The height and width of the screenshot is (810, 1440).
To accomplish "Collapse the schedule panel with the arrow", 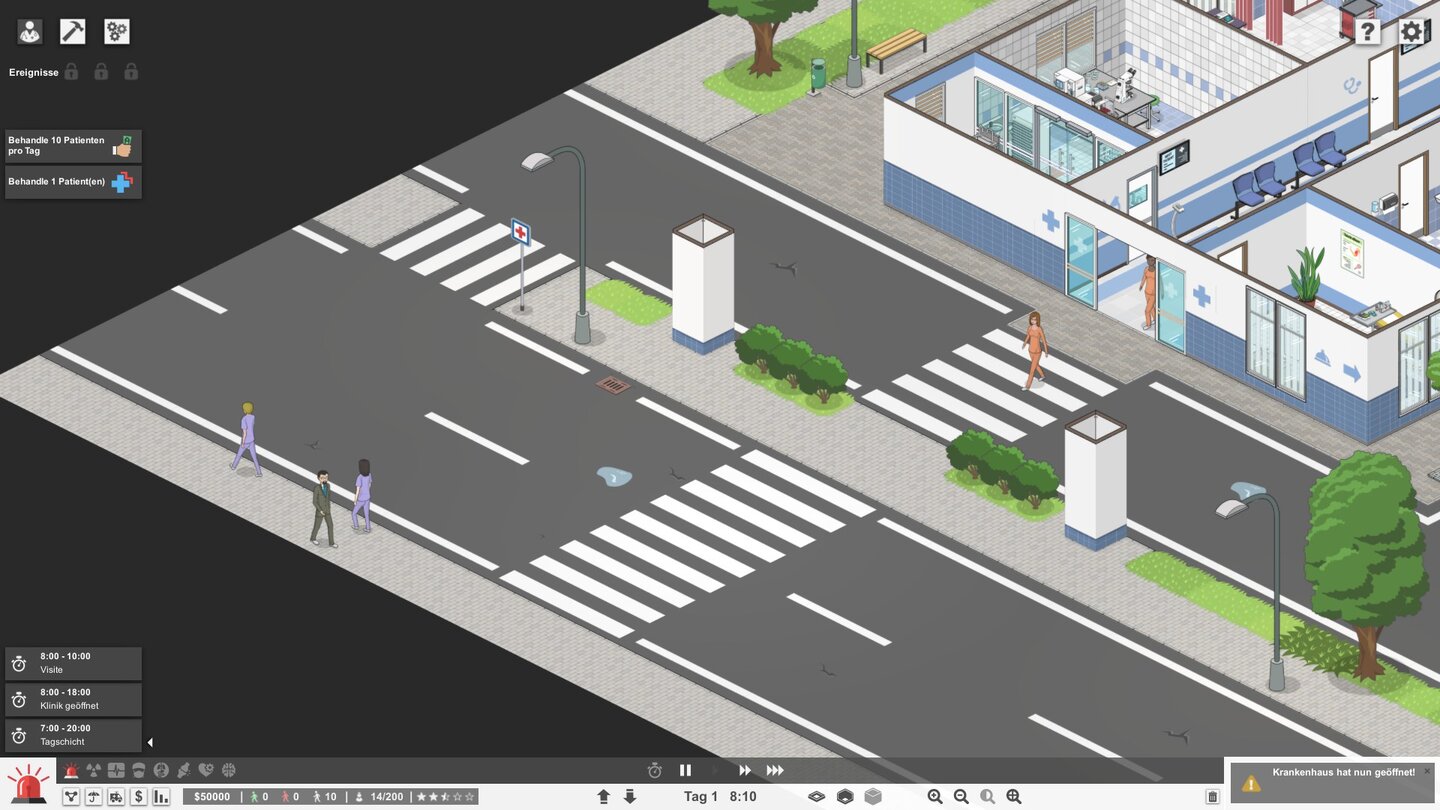I will point(150,742).
